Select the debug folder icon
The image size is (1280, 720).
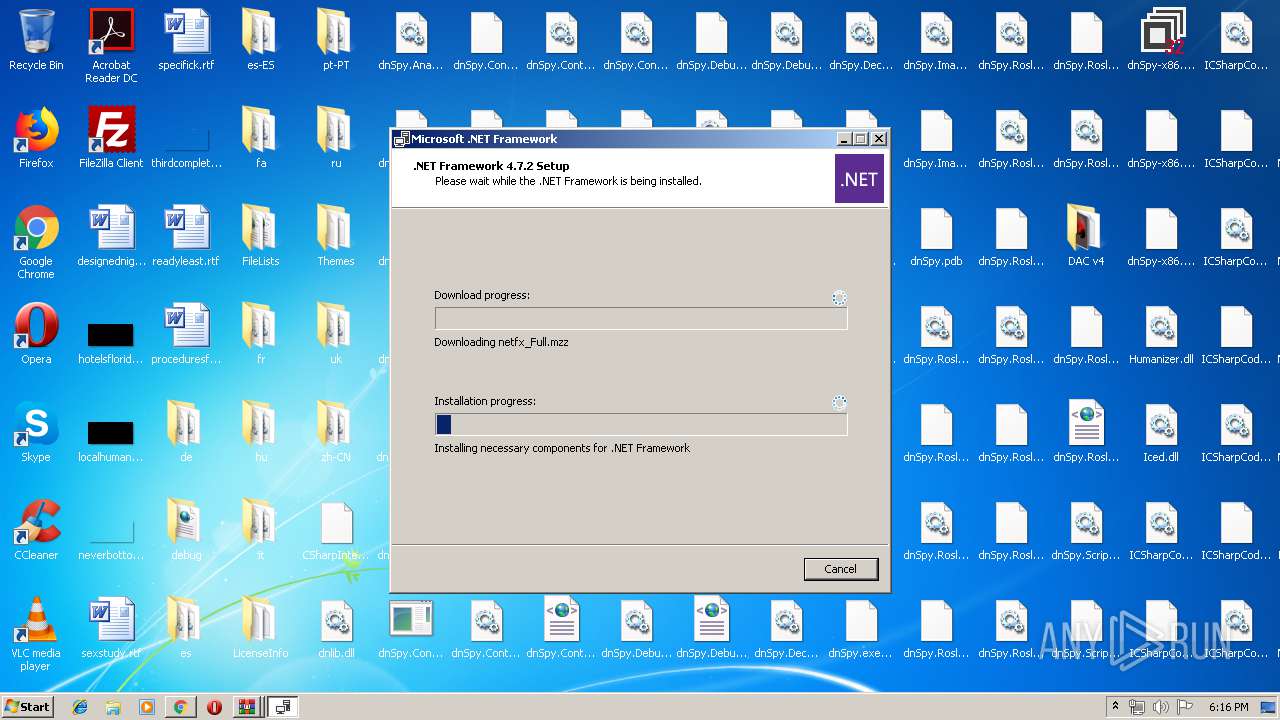186,531
